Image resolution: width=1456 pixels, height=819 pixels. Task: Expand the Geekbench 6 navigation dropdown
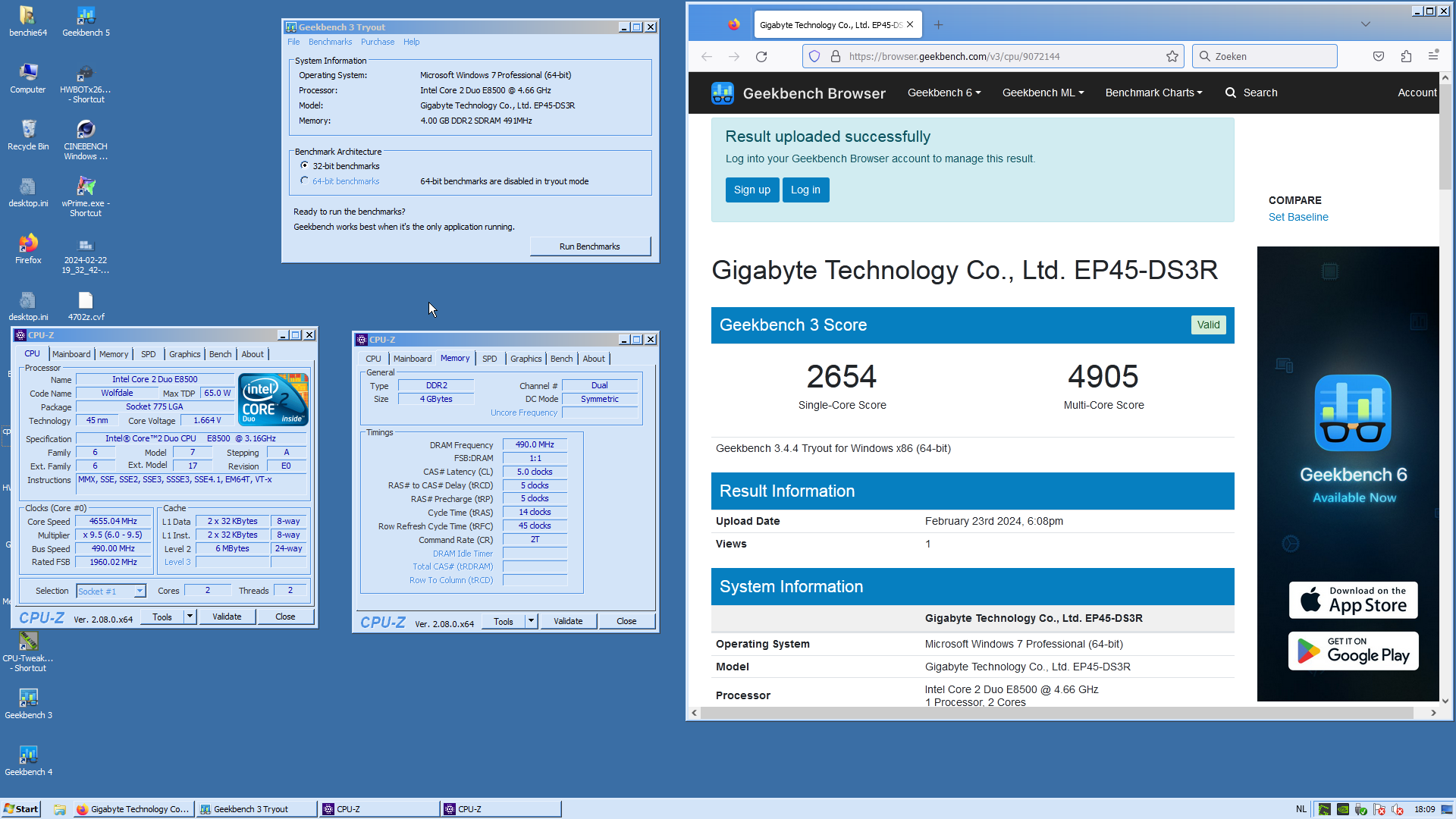coord(944,93)
